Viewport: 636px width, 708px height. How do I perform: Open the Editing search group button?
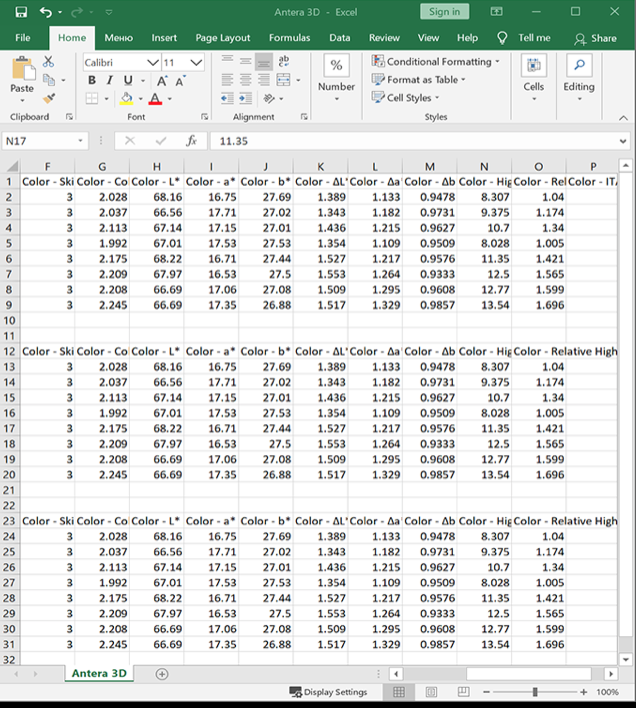pos(579,77)
